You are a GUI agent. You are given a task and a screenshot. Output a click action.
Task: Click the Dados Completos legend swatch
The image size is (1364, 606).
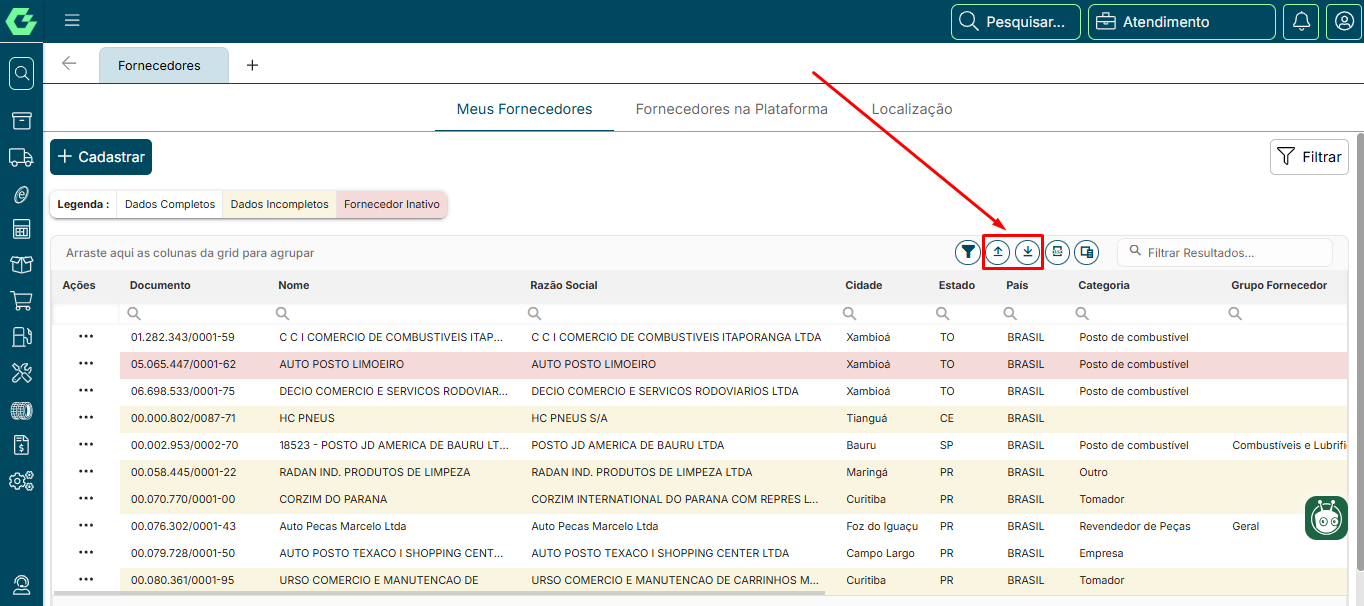click(x=170, y=204)
